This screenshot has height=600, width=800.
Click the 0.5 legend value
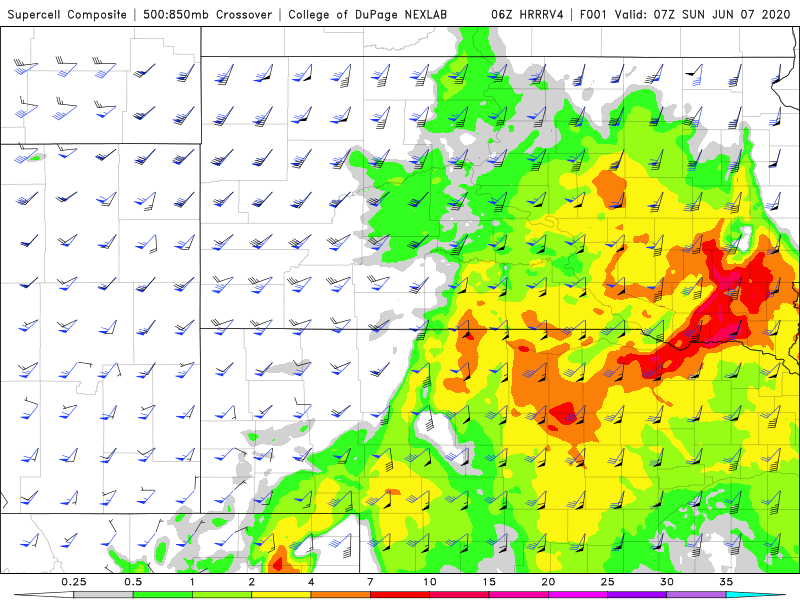[x=133, y=582]
